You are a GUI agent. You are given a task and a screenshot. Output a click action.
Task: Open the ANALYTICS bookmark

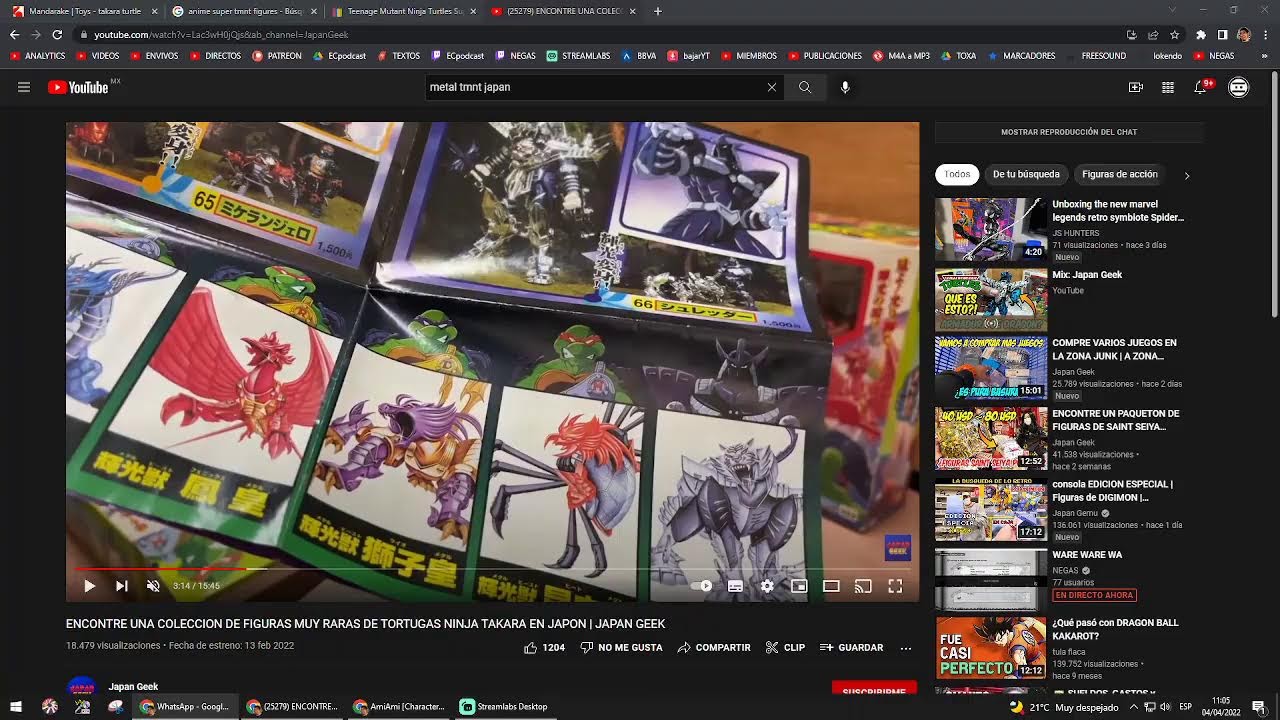coord(38,56)
